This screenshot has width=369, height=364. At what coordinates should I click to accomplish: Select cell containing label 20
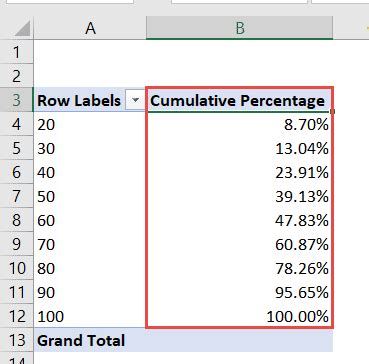coord(90,124)
